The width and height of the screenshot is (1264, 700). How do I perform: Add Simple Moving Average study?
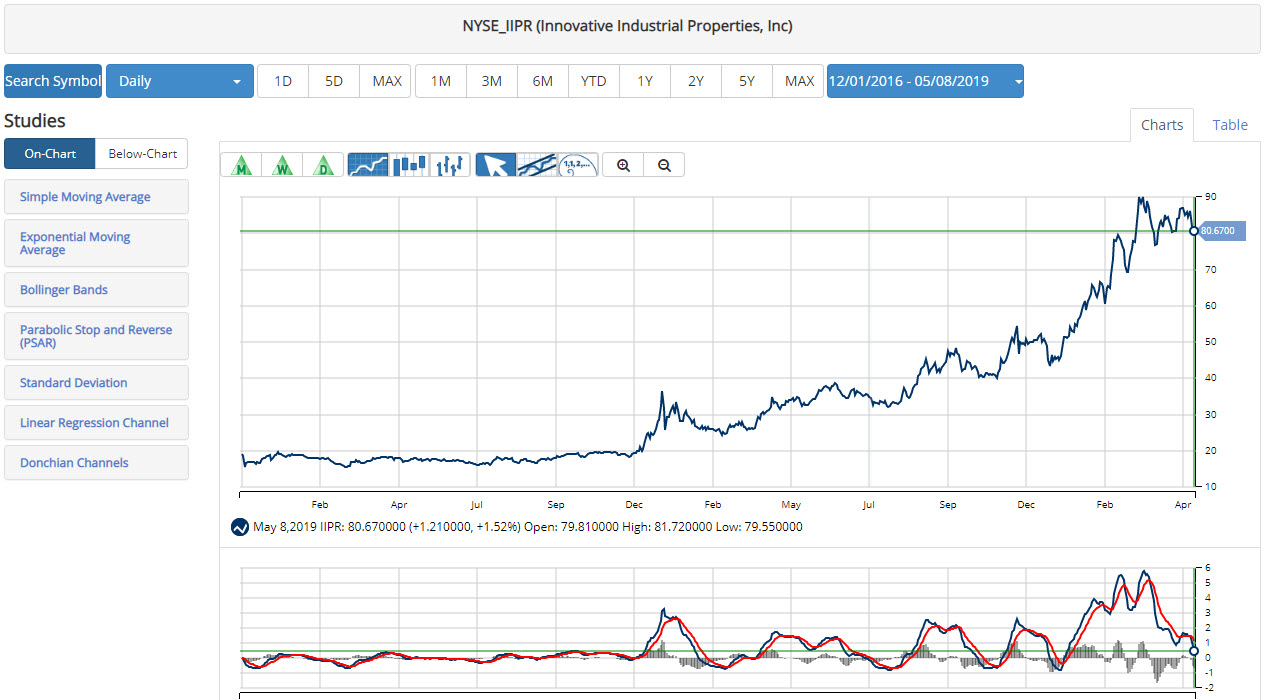tap(96, 197)
